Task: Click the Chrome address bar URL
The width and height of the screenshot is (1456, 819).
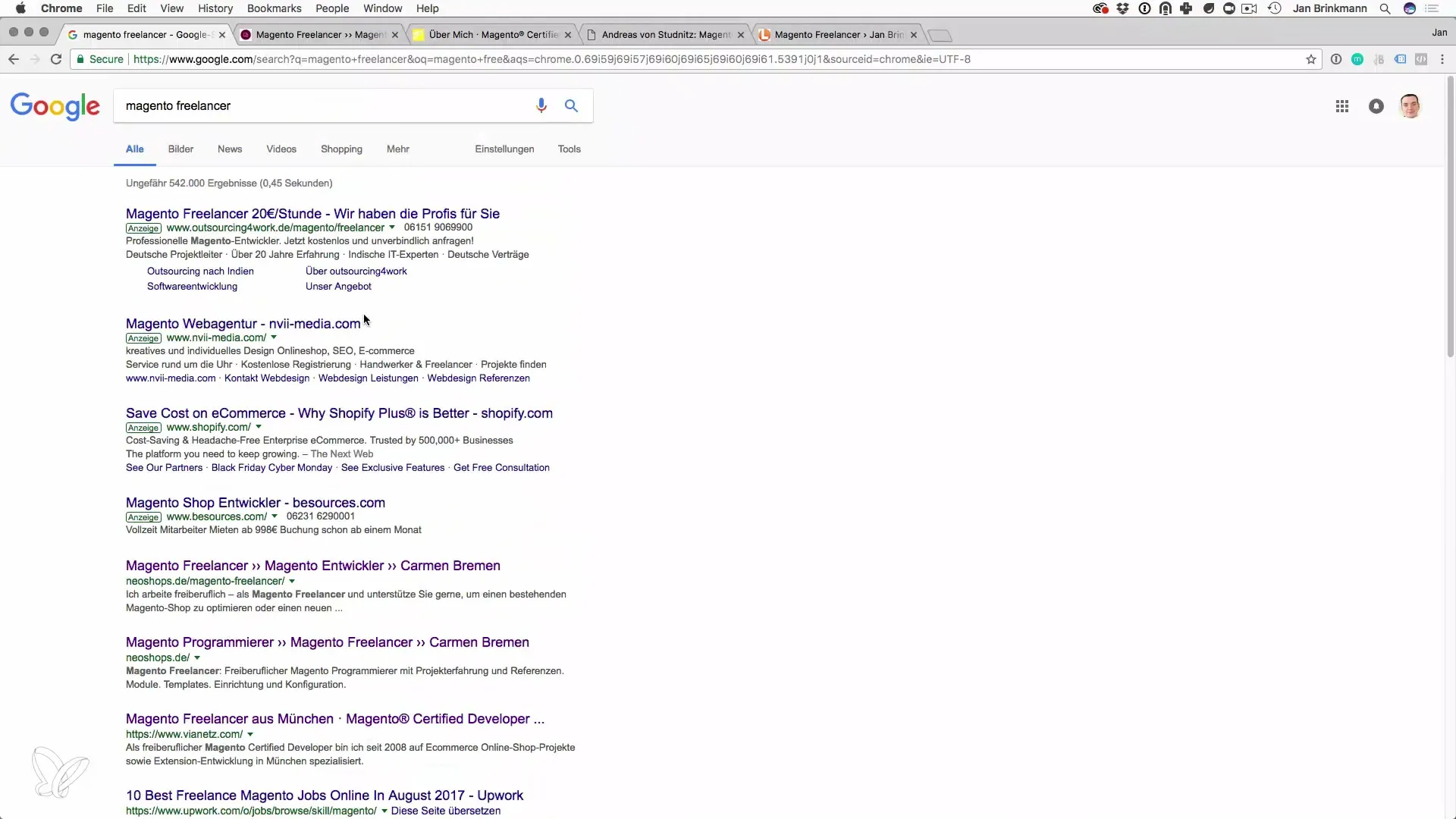Action: 552,59
